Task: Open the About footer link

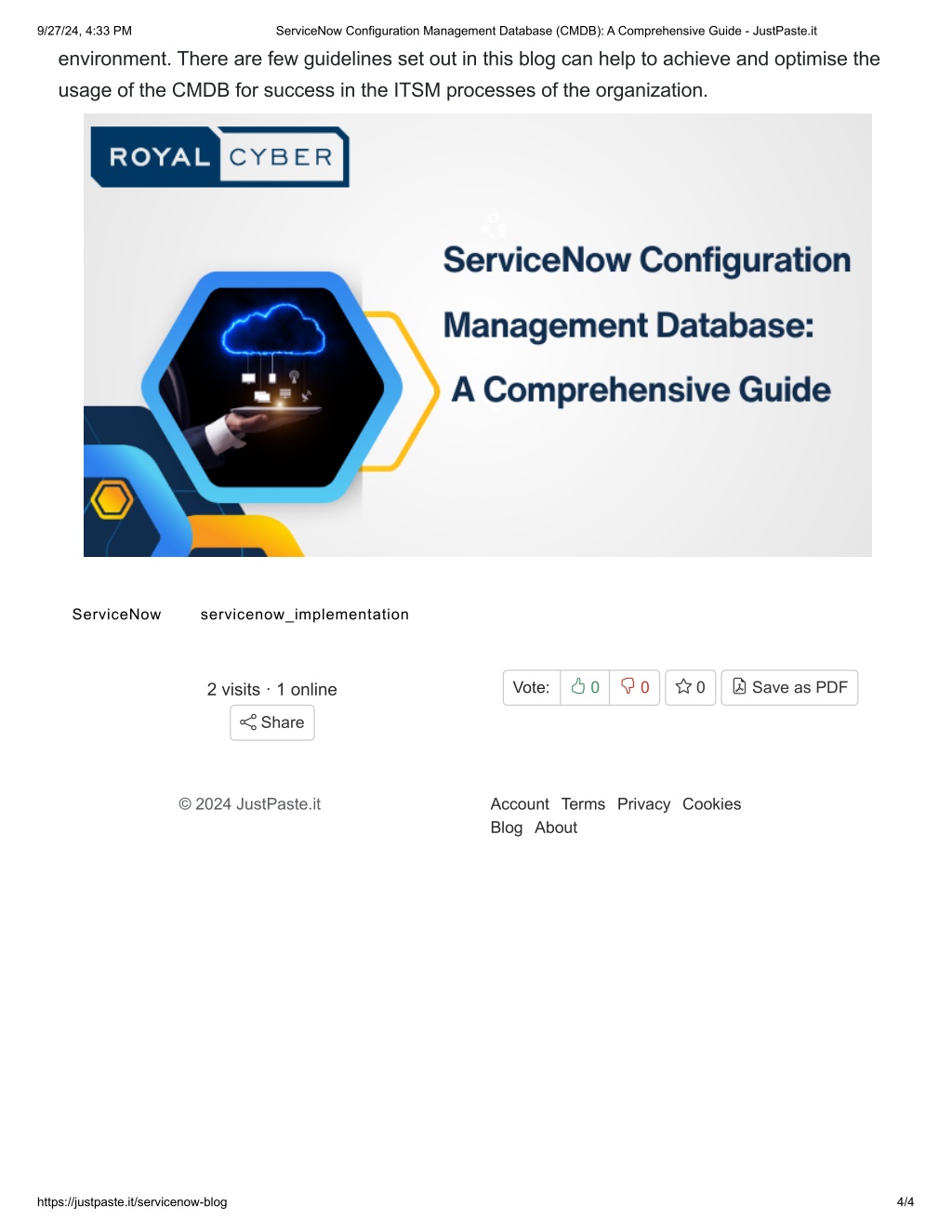Action: click(556, 828)
